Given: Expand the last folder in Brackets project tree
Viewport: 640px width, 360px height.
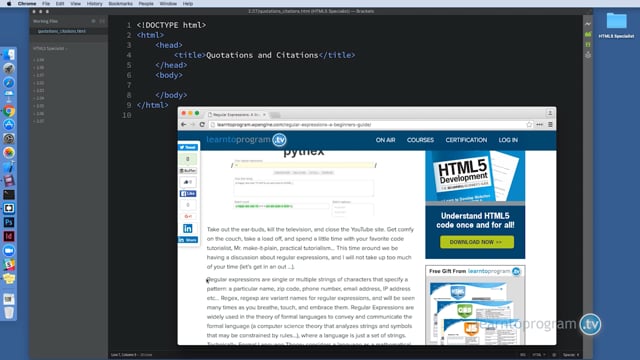Looking at the screenshot, I should pyautogui.click(x=39, y=121).
